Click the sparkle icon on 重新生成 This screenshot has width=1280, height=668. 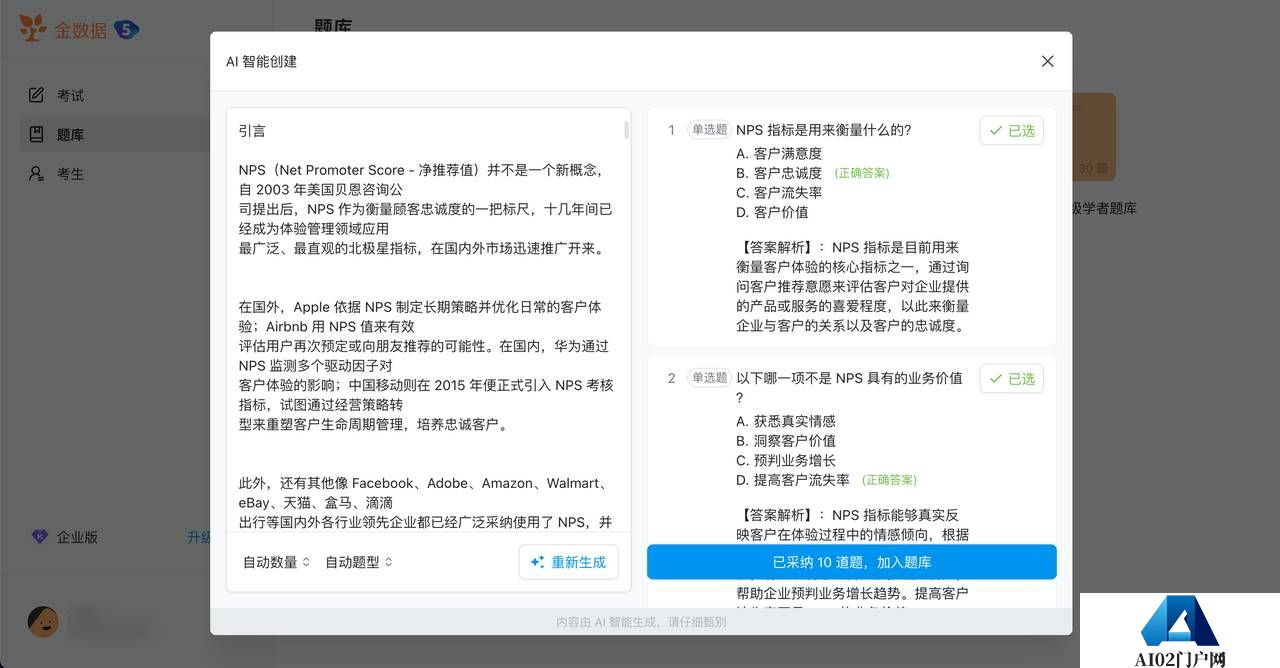pyautogui.click(x=538, y=562)
